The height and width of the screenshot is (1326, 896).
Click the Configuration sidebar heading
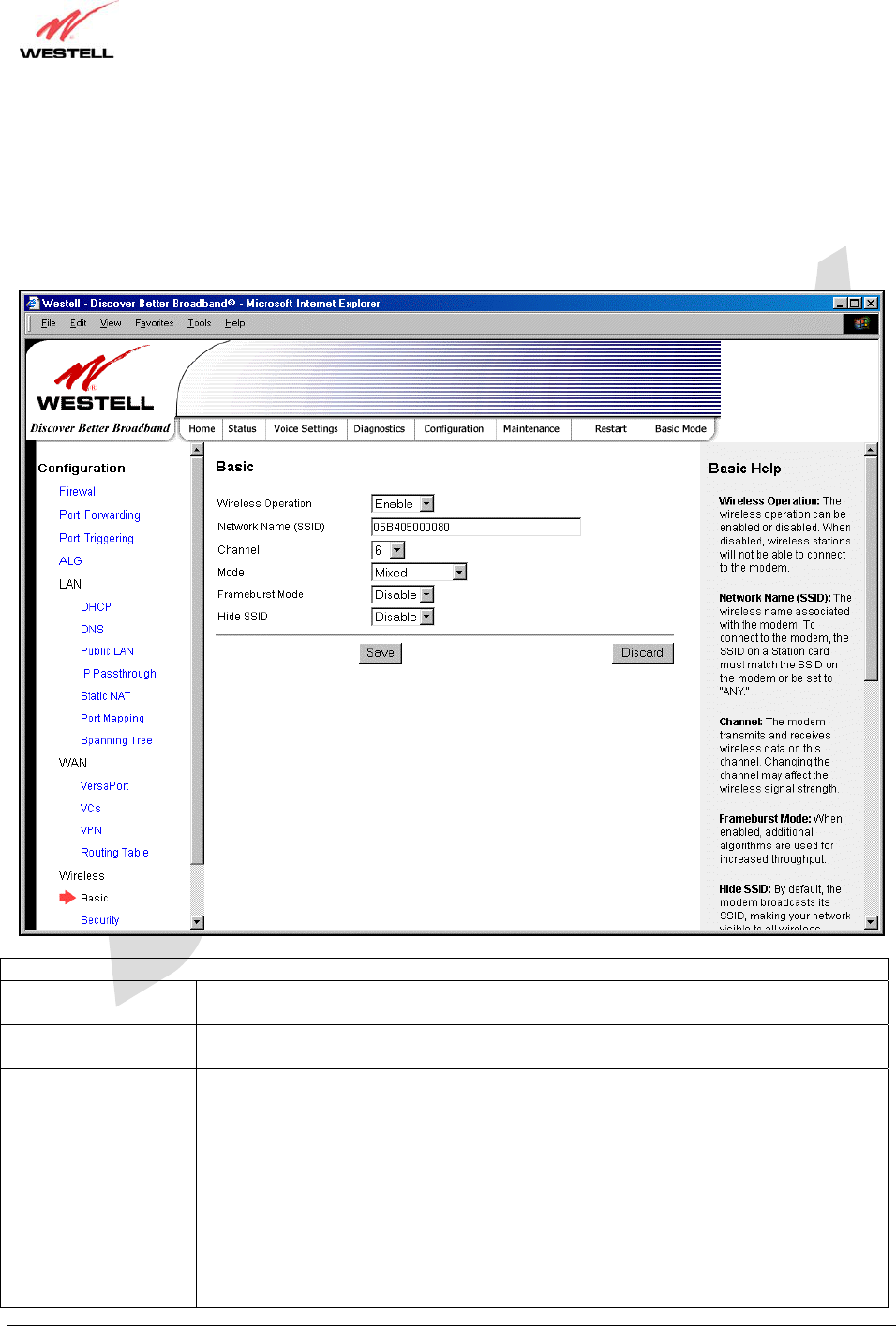82,469
